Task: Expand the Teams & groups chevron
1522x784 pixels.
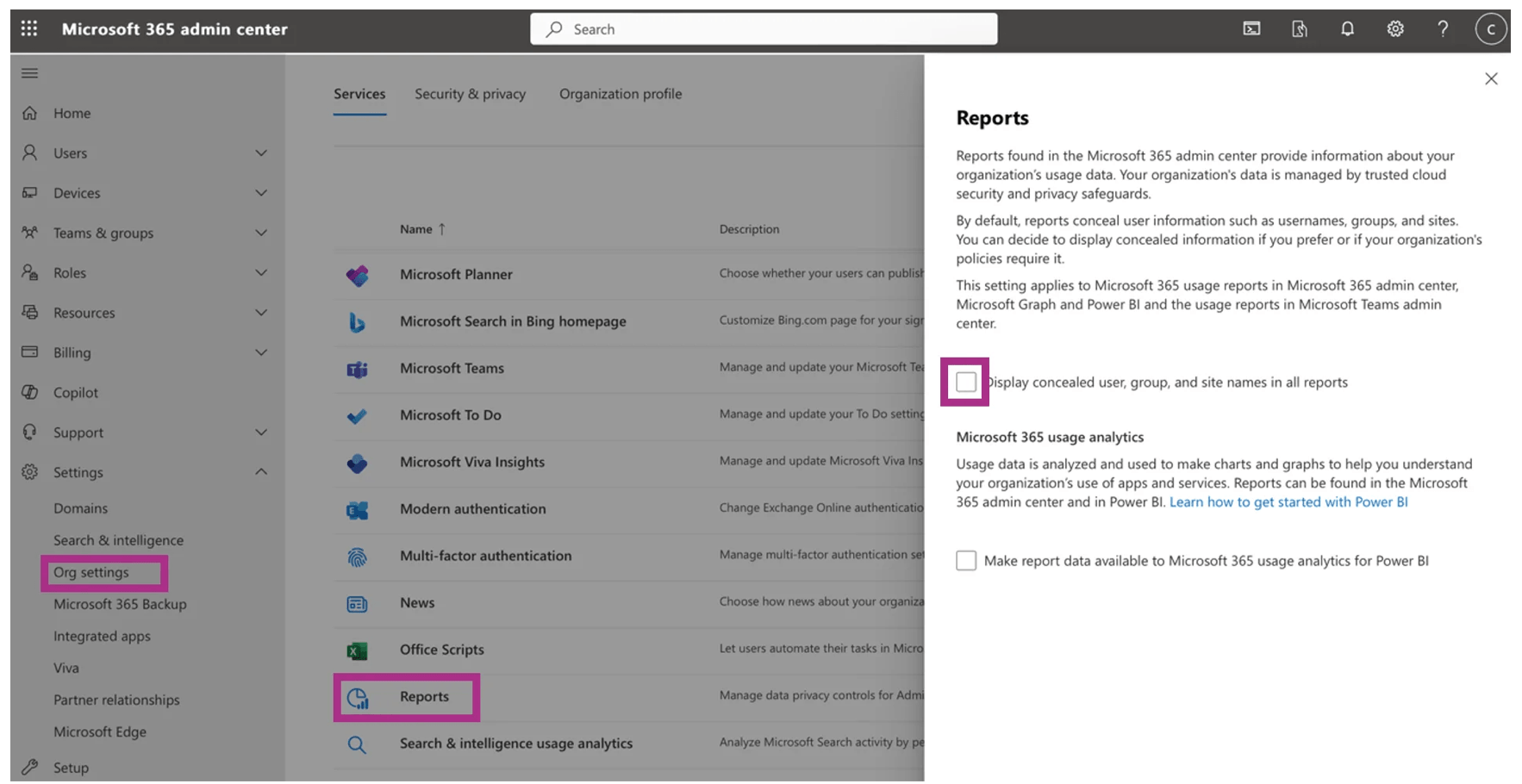Action: [x=261, y=233]
